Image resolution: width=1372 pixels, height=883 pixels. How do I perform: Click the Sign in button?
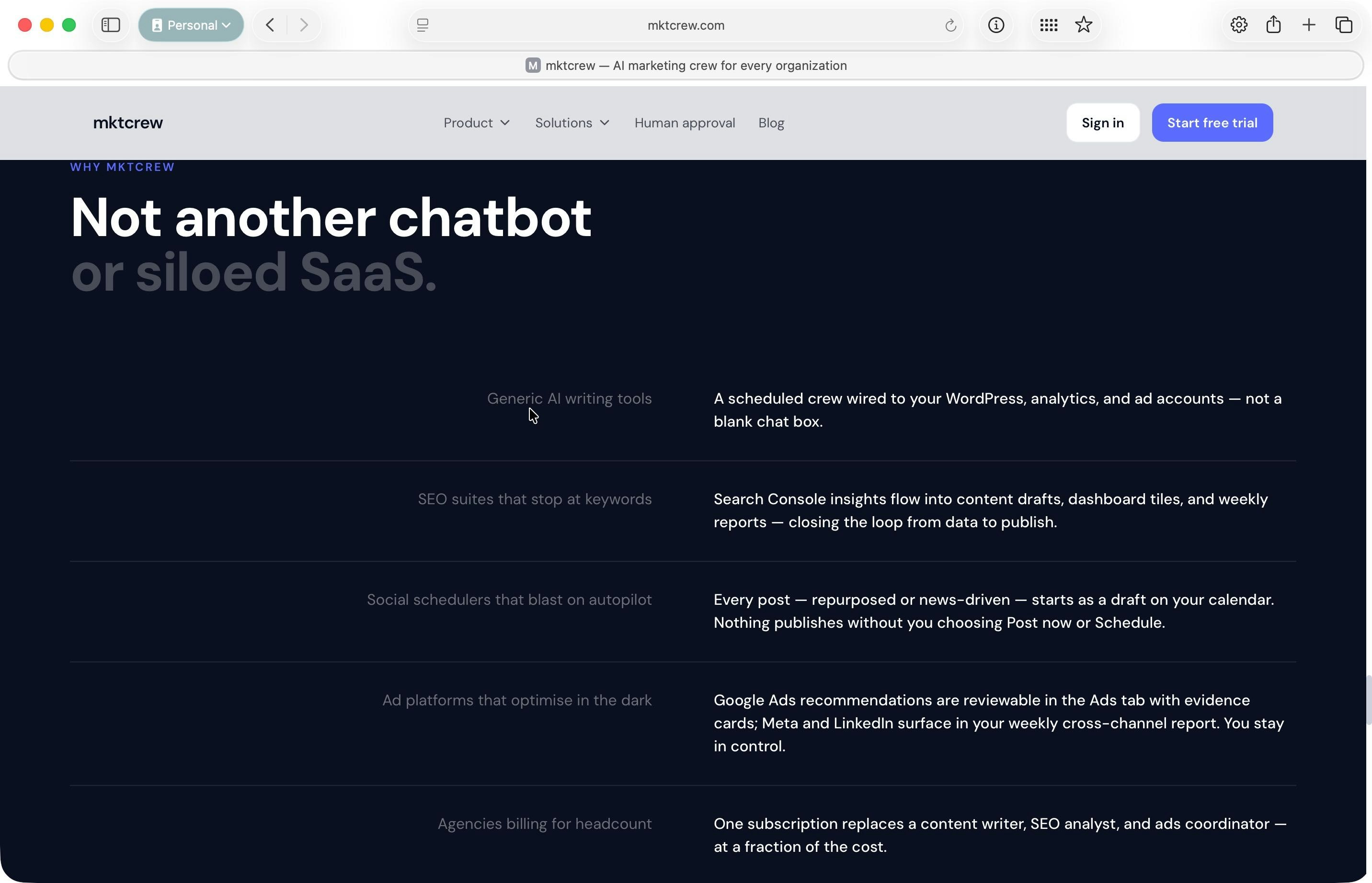click(x=1102, y=123)
